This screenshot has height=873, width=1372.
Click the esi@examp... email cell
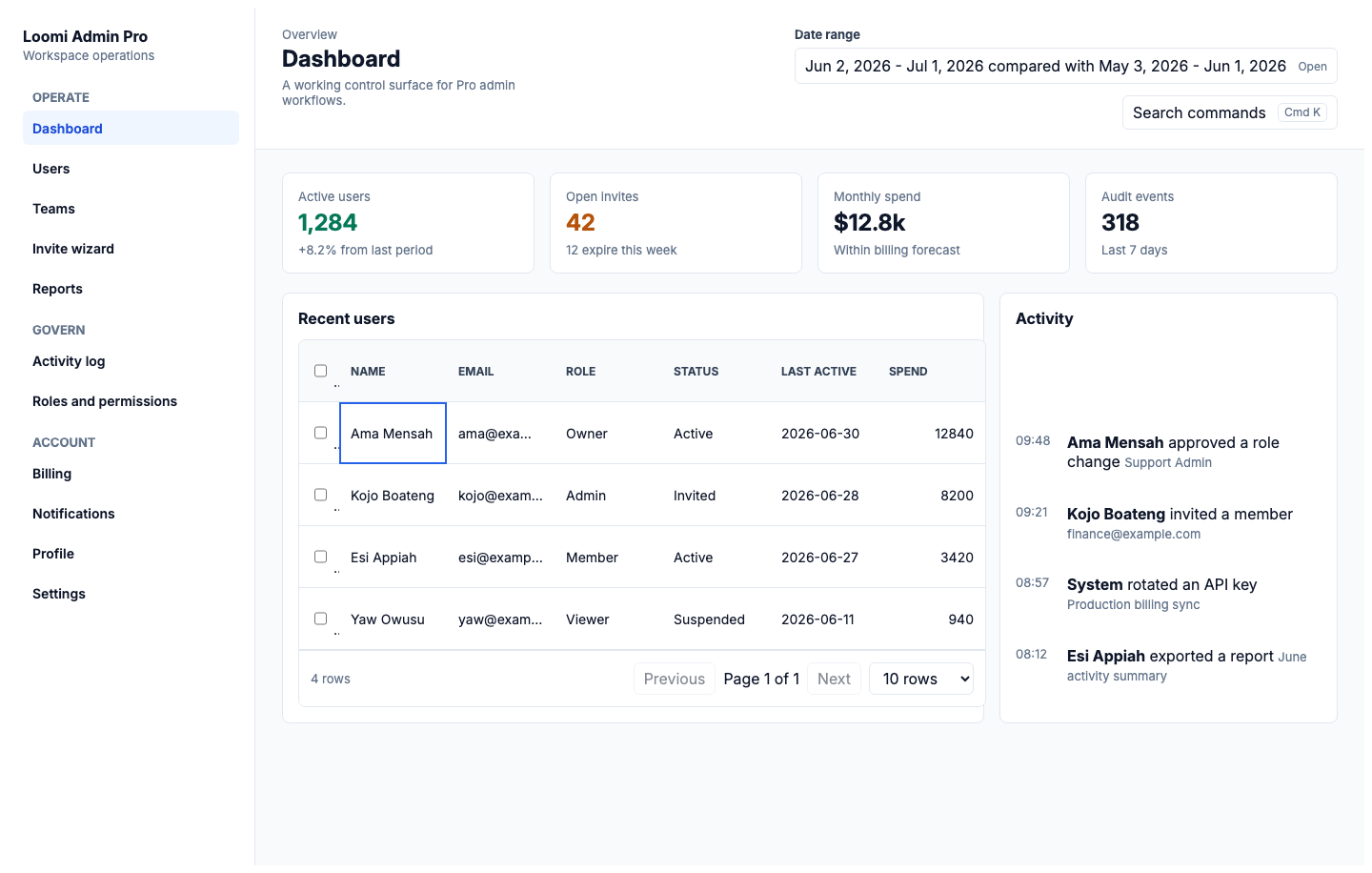(500, 558)
